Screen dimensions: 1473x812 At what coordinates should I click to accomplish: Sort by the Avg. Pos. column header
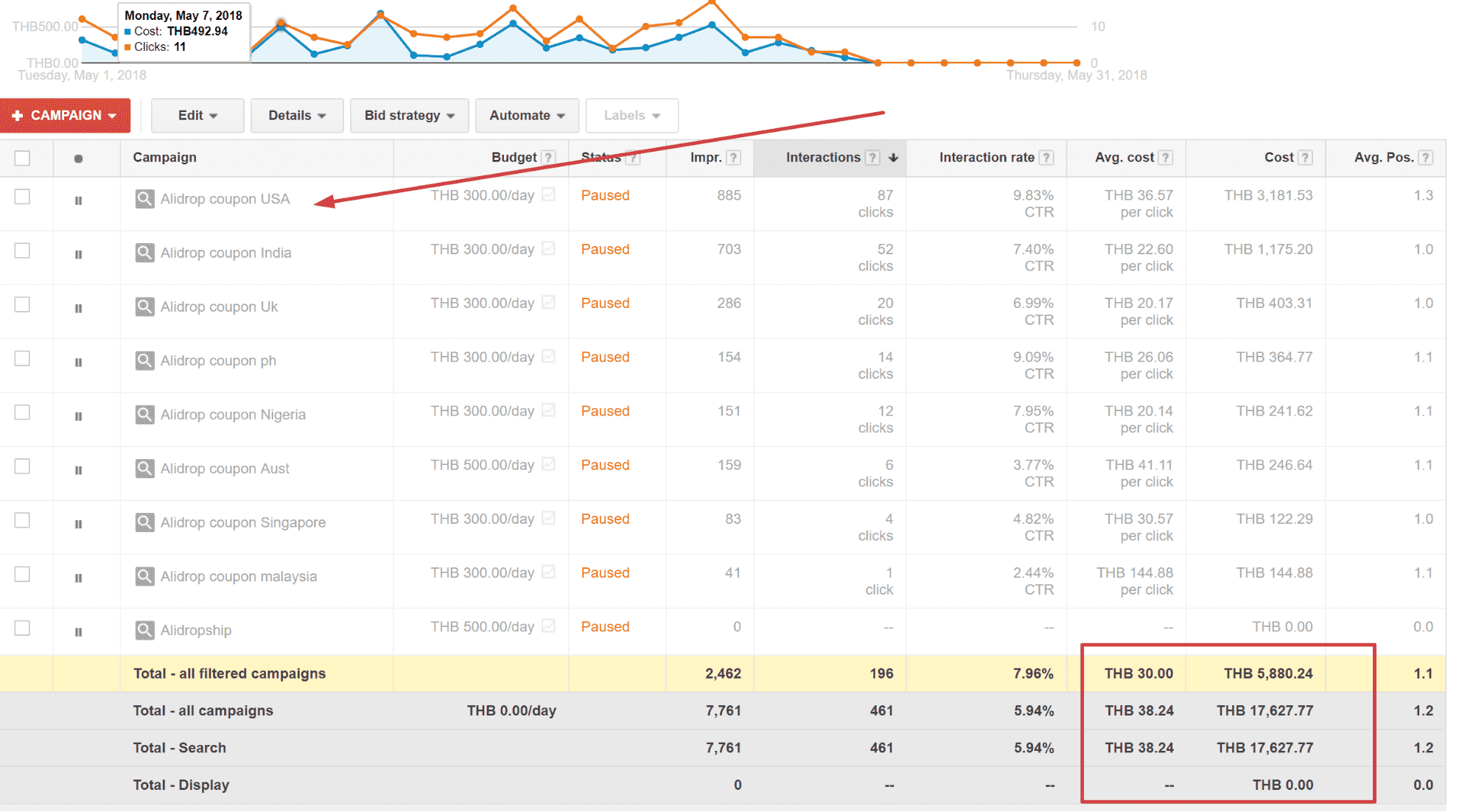(x=1384, y=158)
